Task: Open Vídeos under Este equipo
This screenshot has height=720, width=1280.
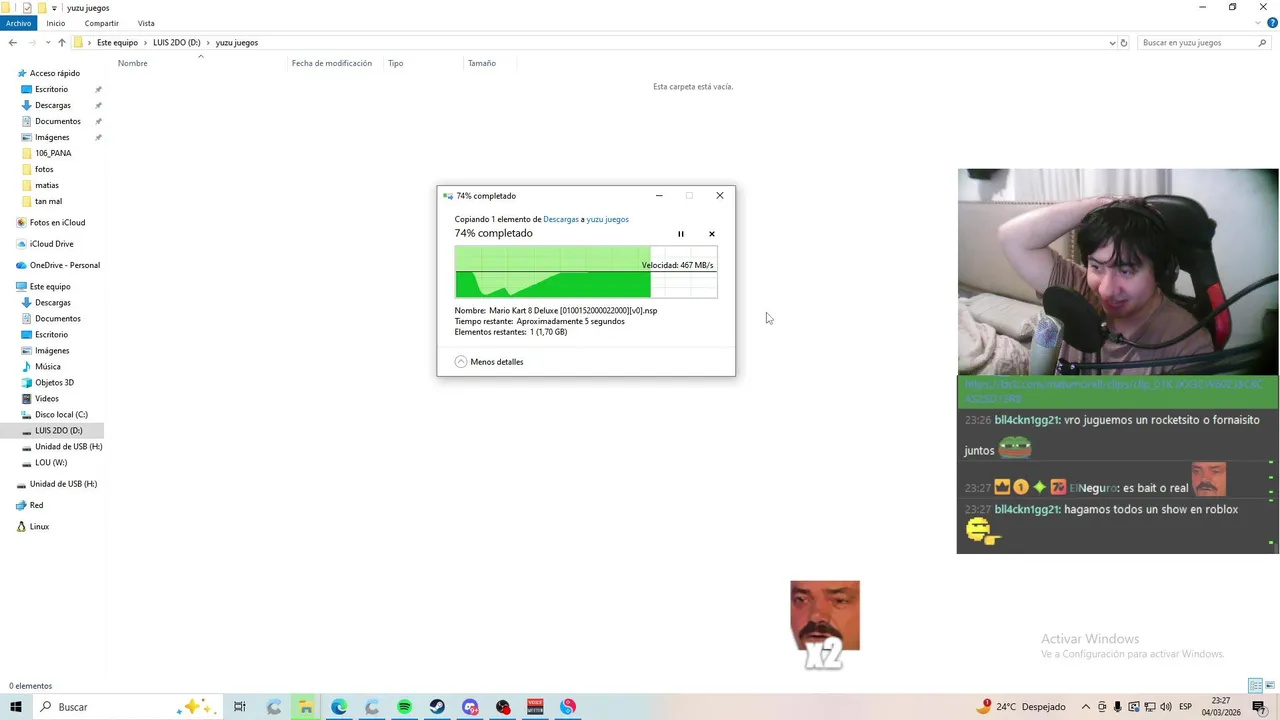Action: point(46,398)
